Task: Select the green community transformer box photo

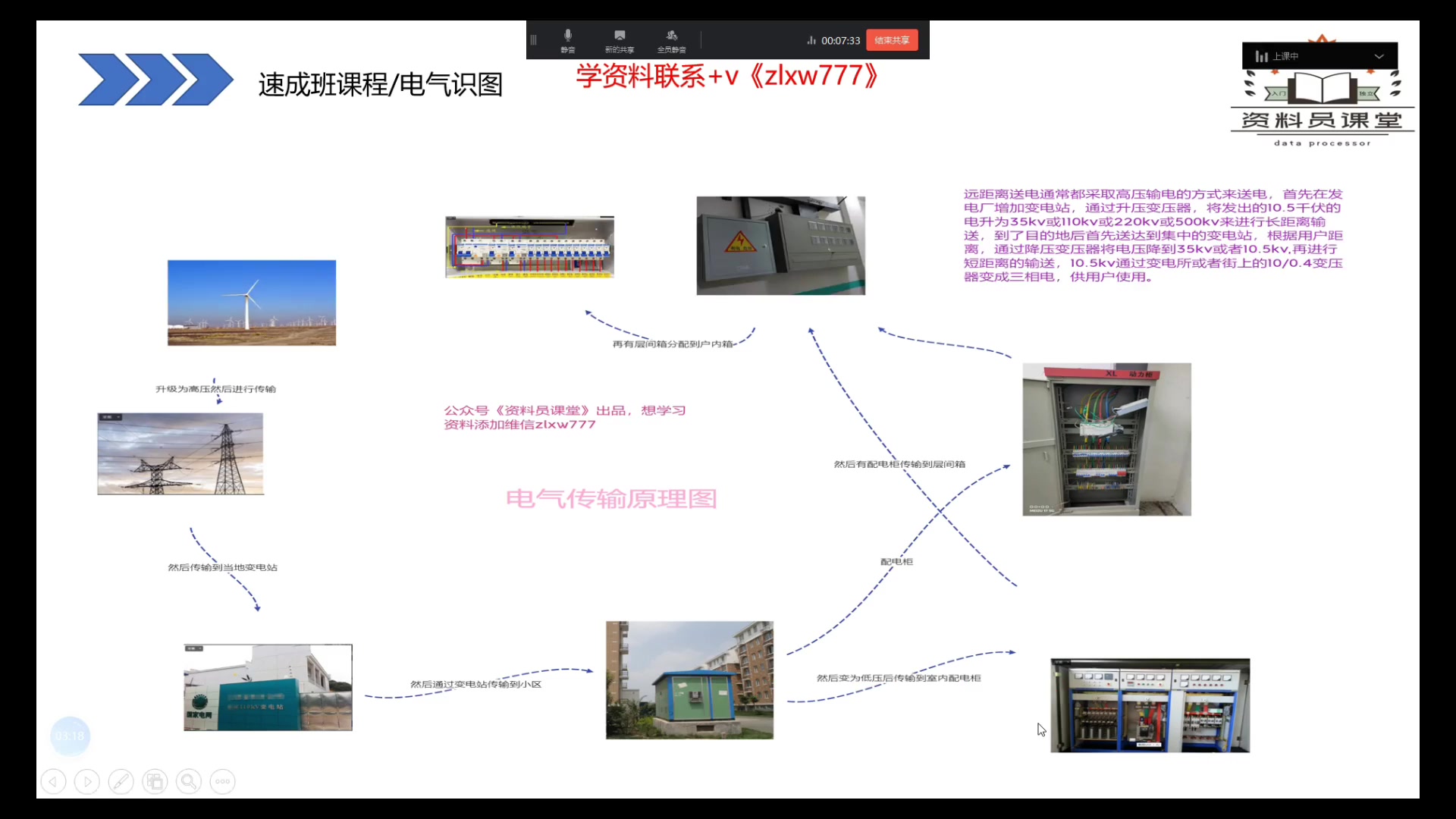Action: (689, 680)
